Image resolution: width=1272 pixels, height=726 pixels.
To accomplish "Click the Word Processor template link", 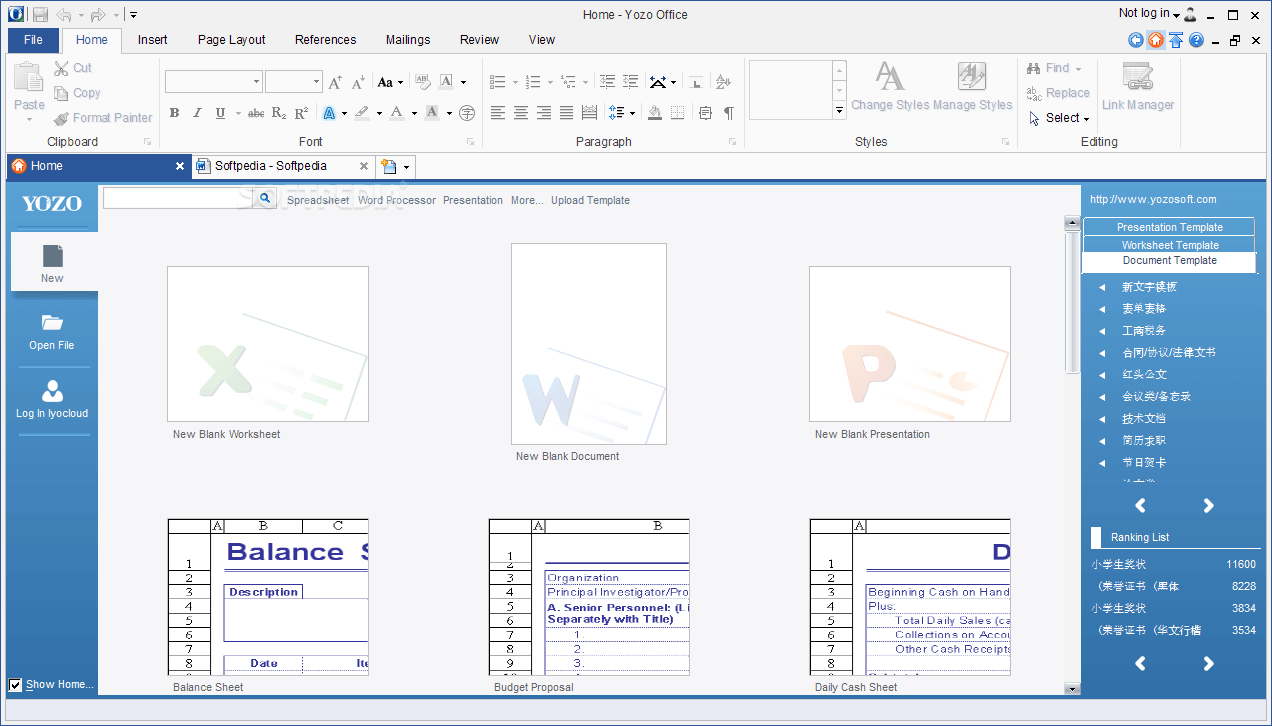I will (397, 200).
